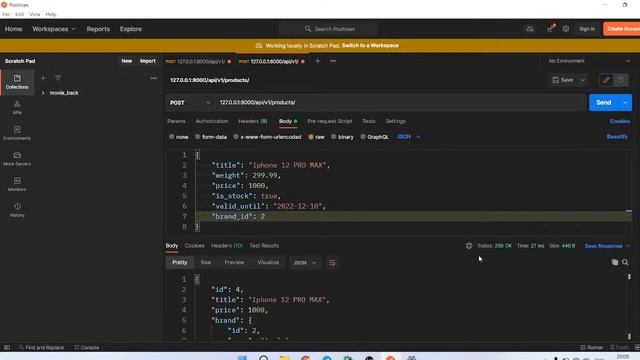Open the Save Response dropdown
The image size is (640, 360).
click(607, 246)
